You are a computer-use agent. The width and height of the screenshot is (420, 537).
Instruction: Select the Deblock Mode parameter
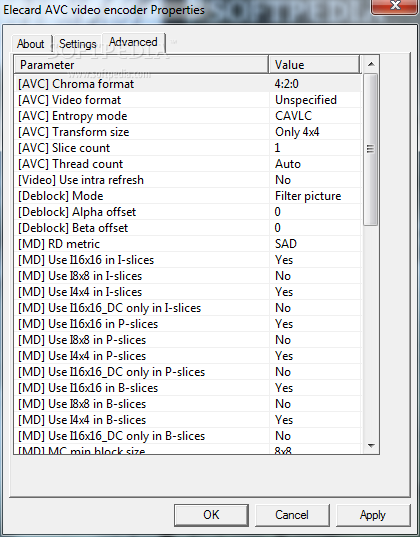coord(188,196)
